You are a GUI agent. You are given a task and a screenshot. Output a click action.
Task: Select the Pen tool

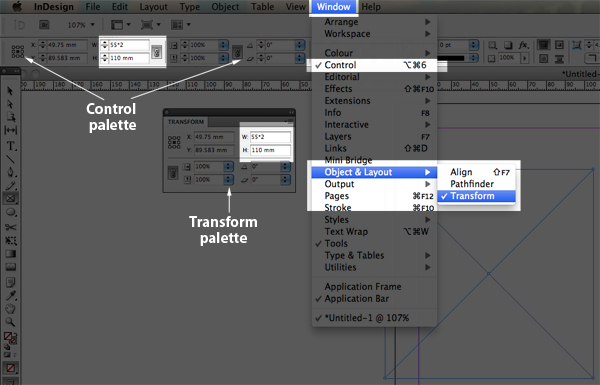point(10,172)
